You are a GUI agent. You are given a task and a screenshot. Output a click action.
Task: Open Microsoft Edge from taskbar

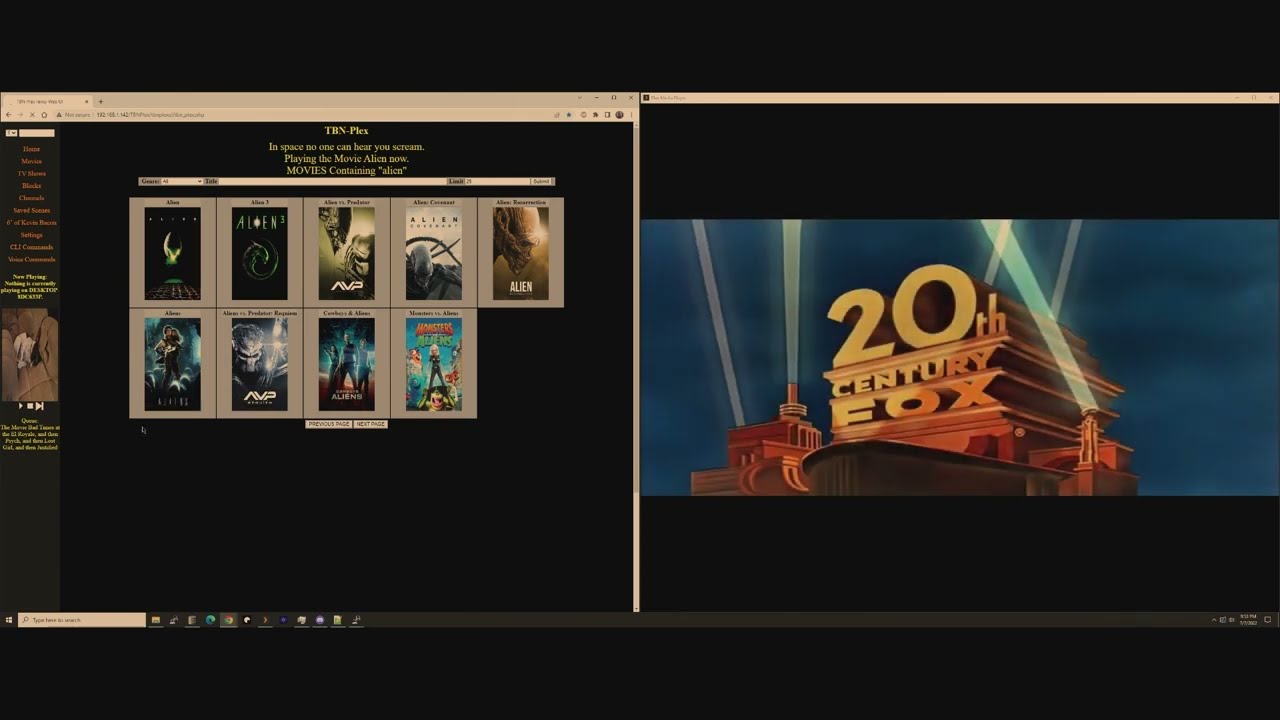click(x=210, y=620)
